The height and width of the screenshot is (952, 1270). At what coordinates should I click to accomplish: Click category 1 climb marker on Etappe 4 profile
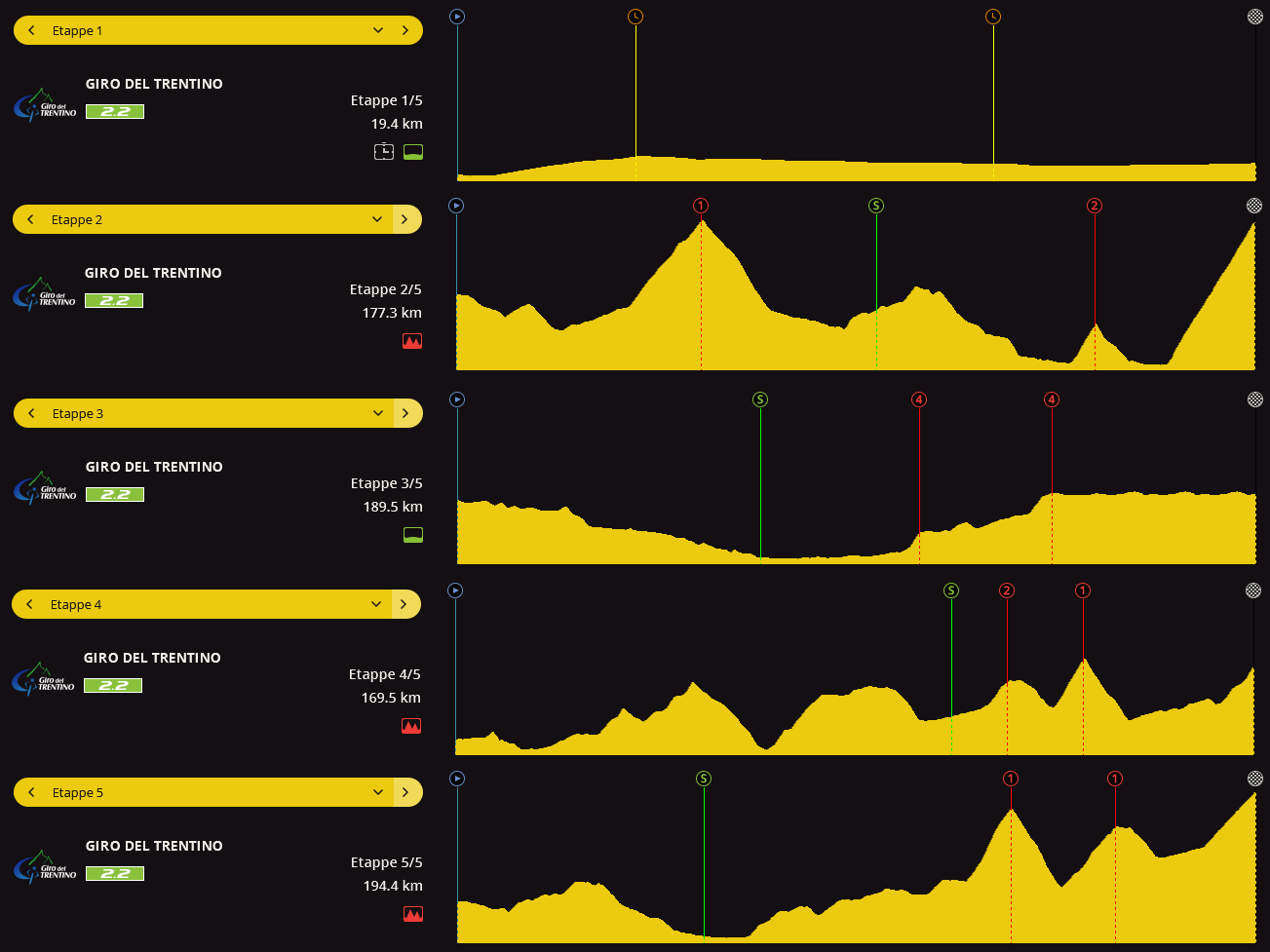point(1083,590)
